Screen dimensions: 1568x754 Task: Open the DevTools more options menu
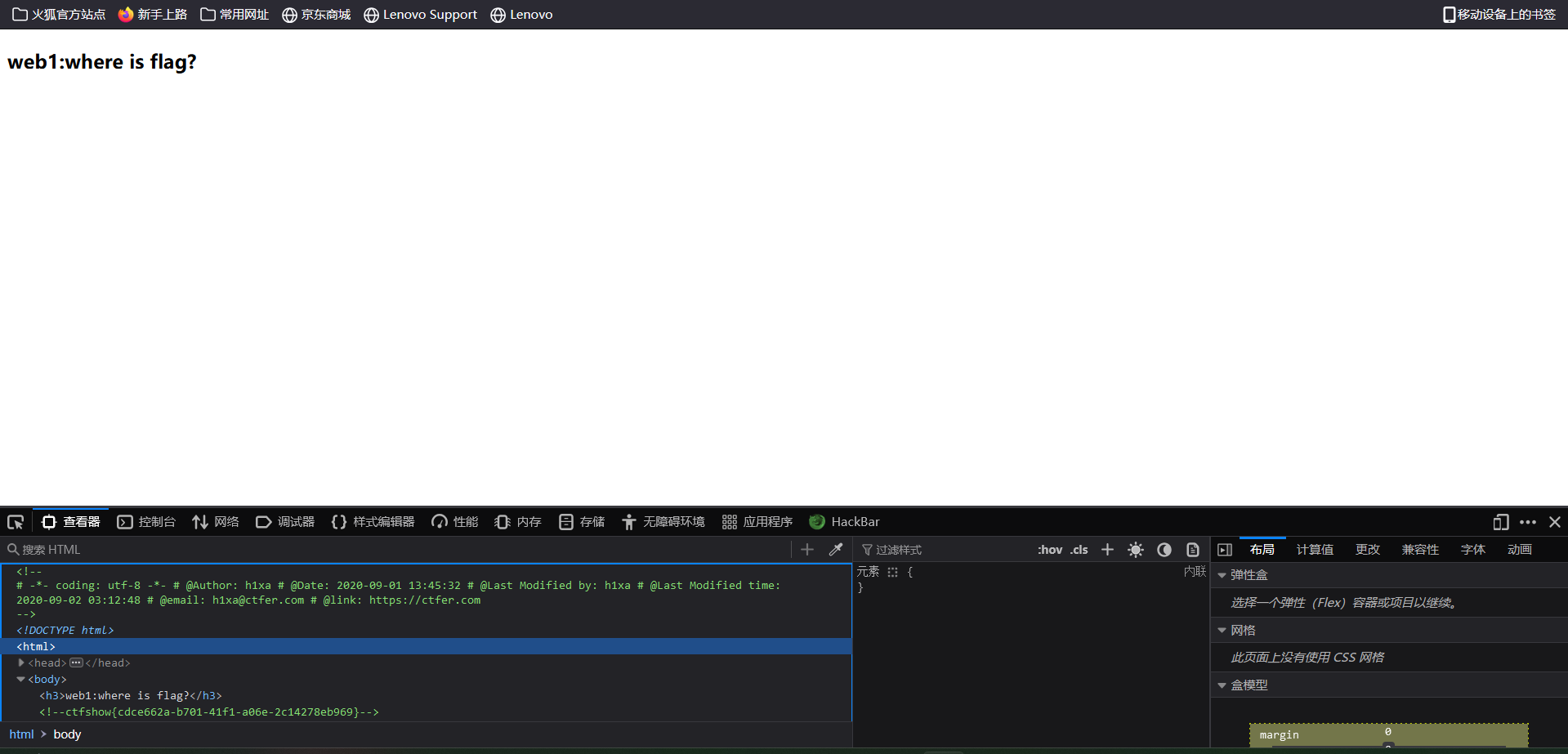[x=1528, y=522]
